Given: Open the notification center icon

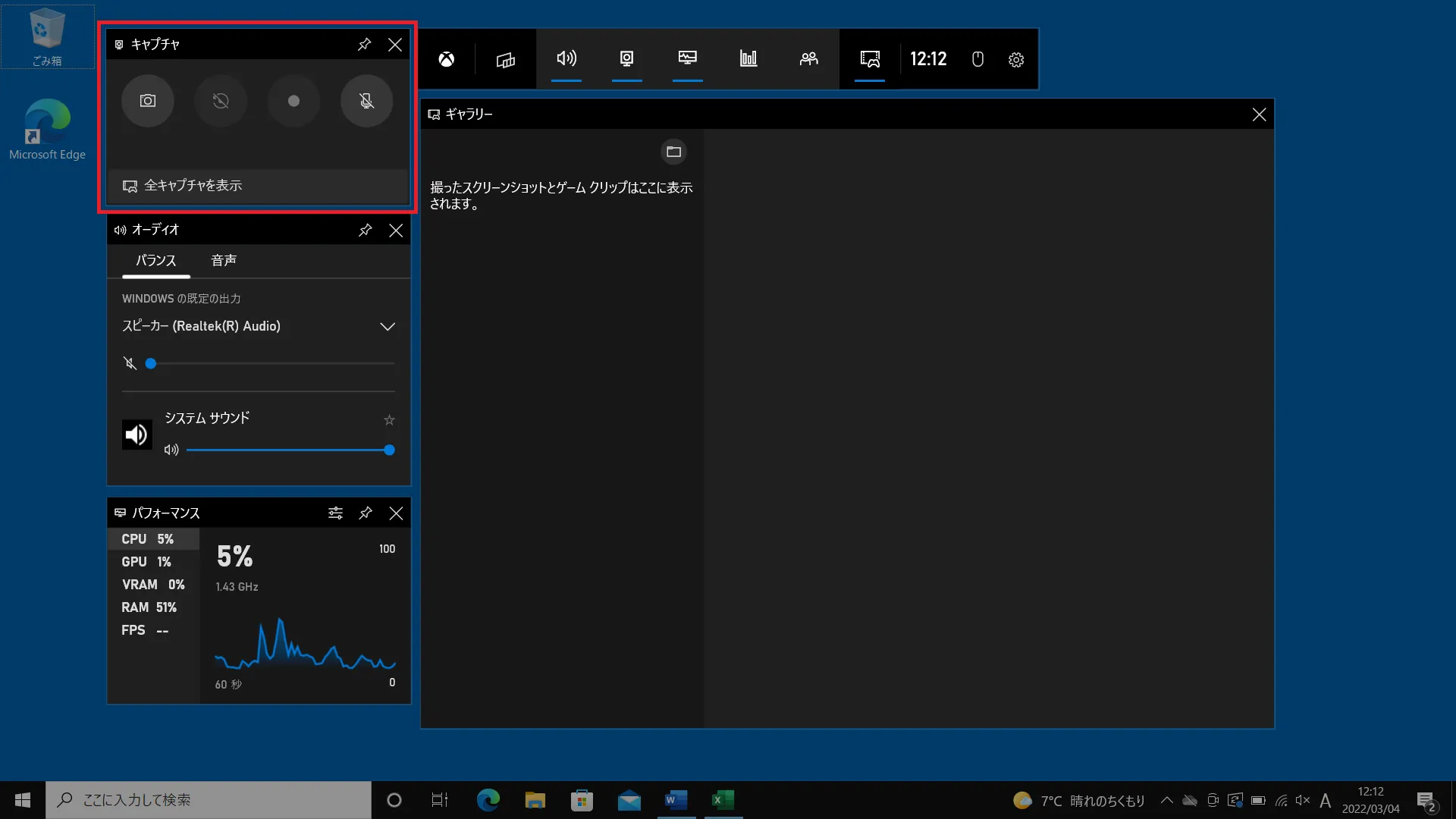Looking at the screenshot, I should [1426, 801].
